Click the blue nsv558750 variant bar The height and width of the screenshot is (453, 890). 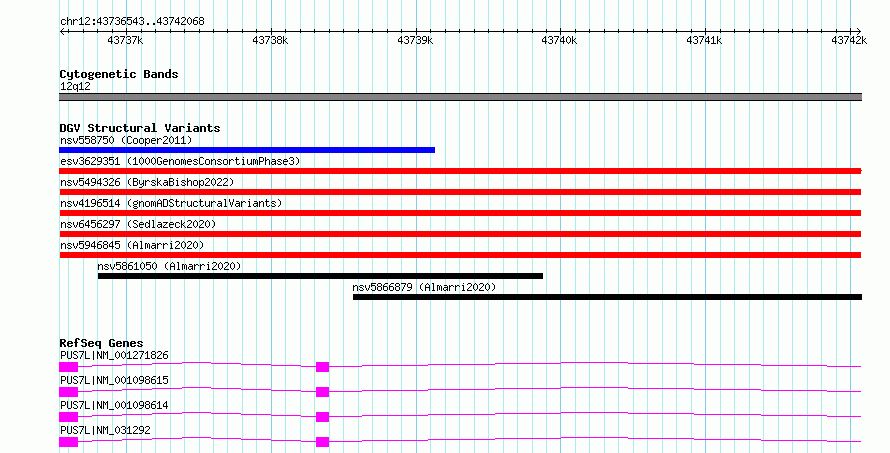coord(247,150)
